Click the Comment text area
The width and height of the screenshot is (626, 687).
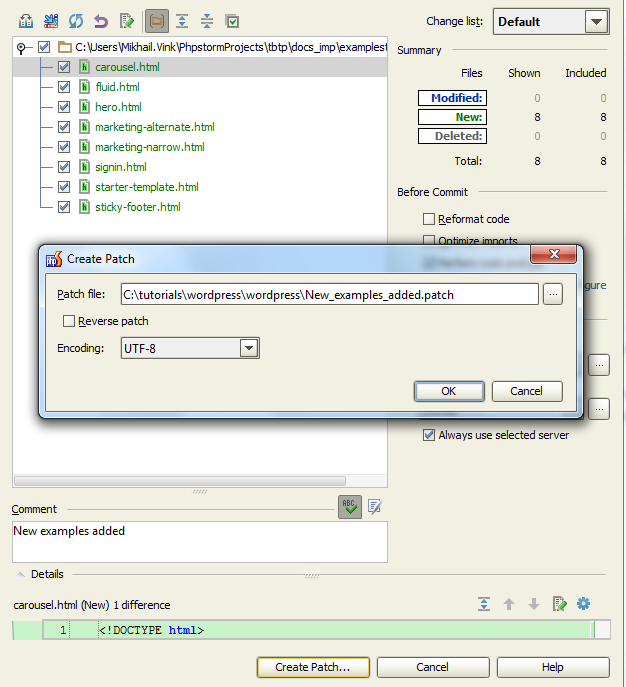pyautogui.click(x=200, y=542)
